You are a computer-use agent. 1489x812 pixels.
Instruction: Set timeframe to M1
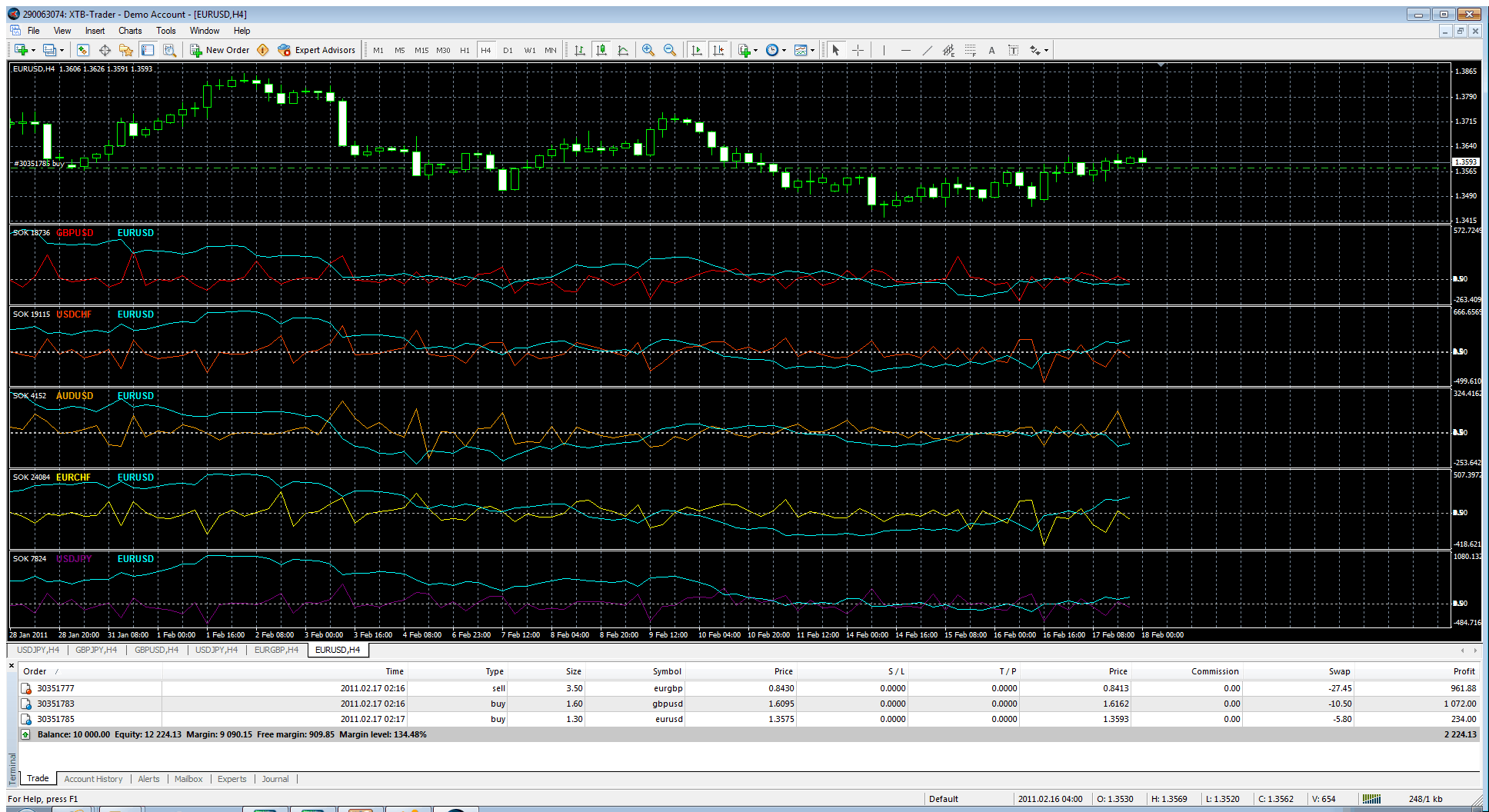point(378,50)
